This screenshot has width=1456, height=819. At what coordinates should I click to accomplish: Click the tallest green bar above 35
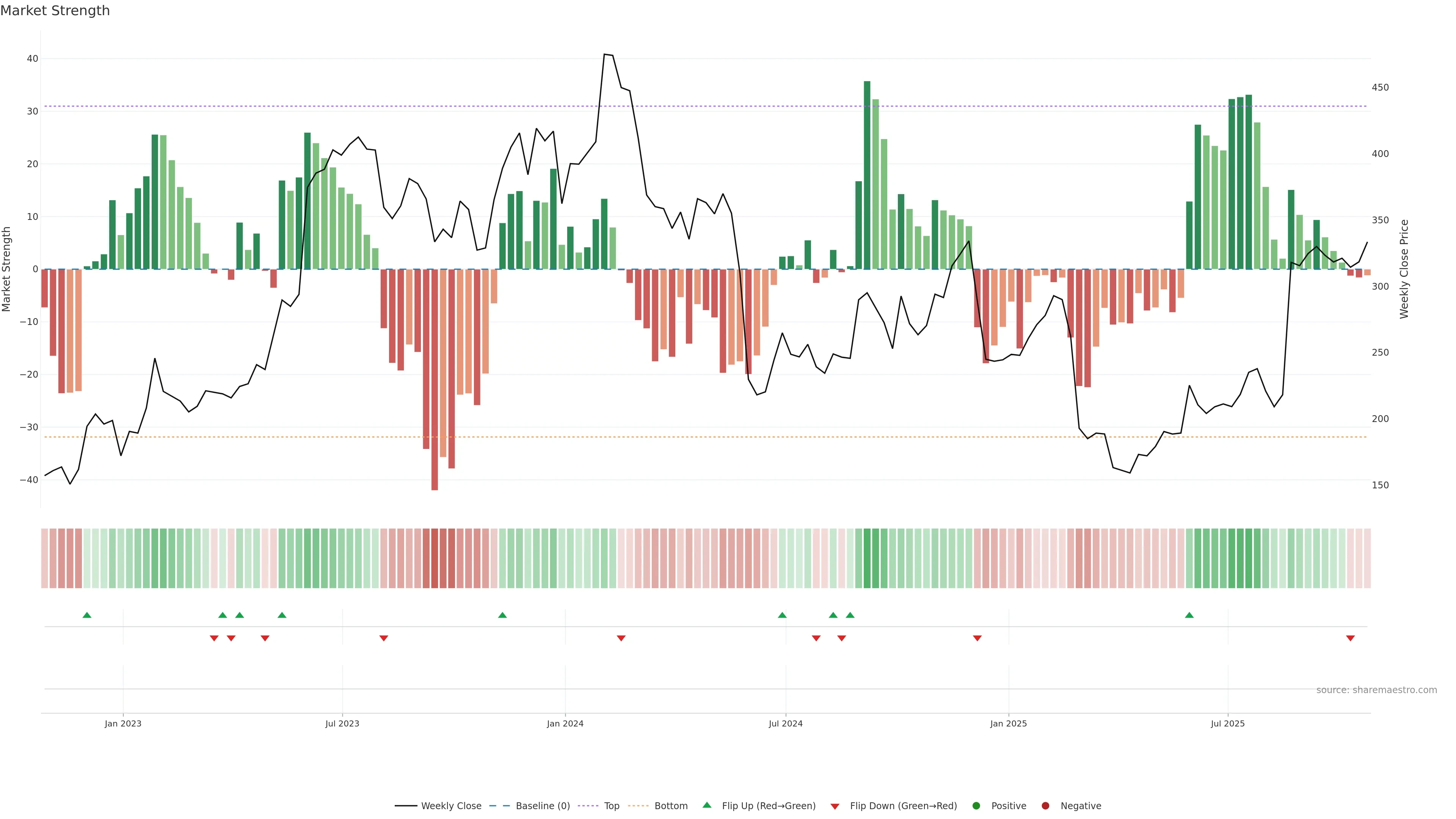[867, 175]
